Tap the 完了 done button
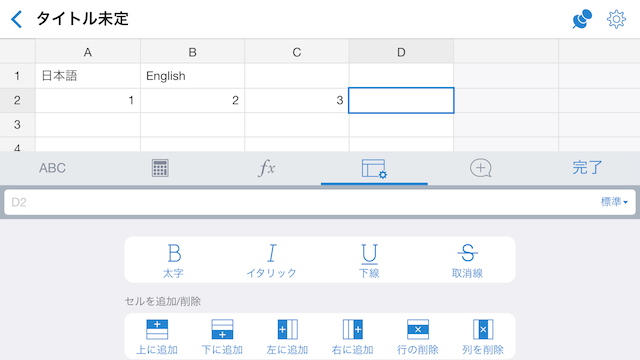Image resolution: width=640 pixels, height=360 pixels. point(587,168)
